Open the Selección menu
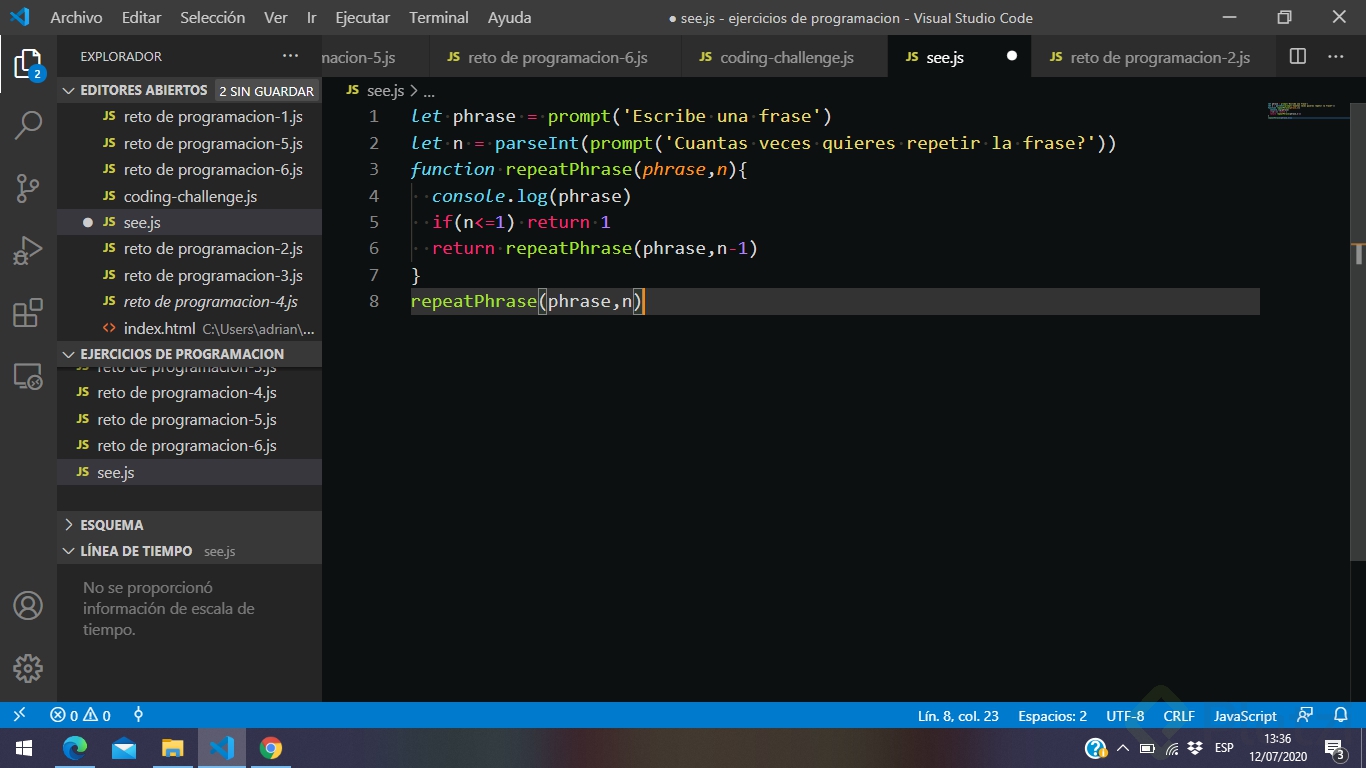This screenshot has height=768, width=1366. point(212,18)
